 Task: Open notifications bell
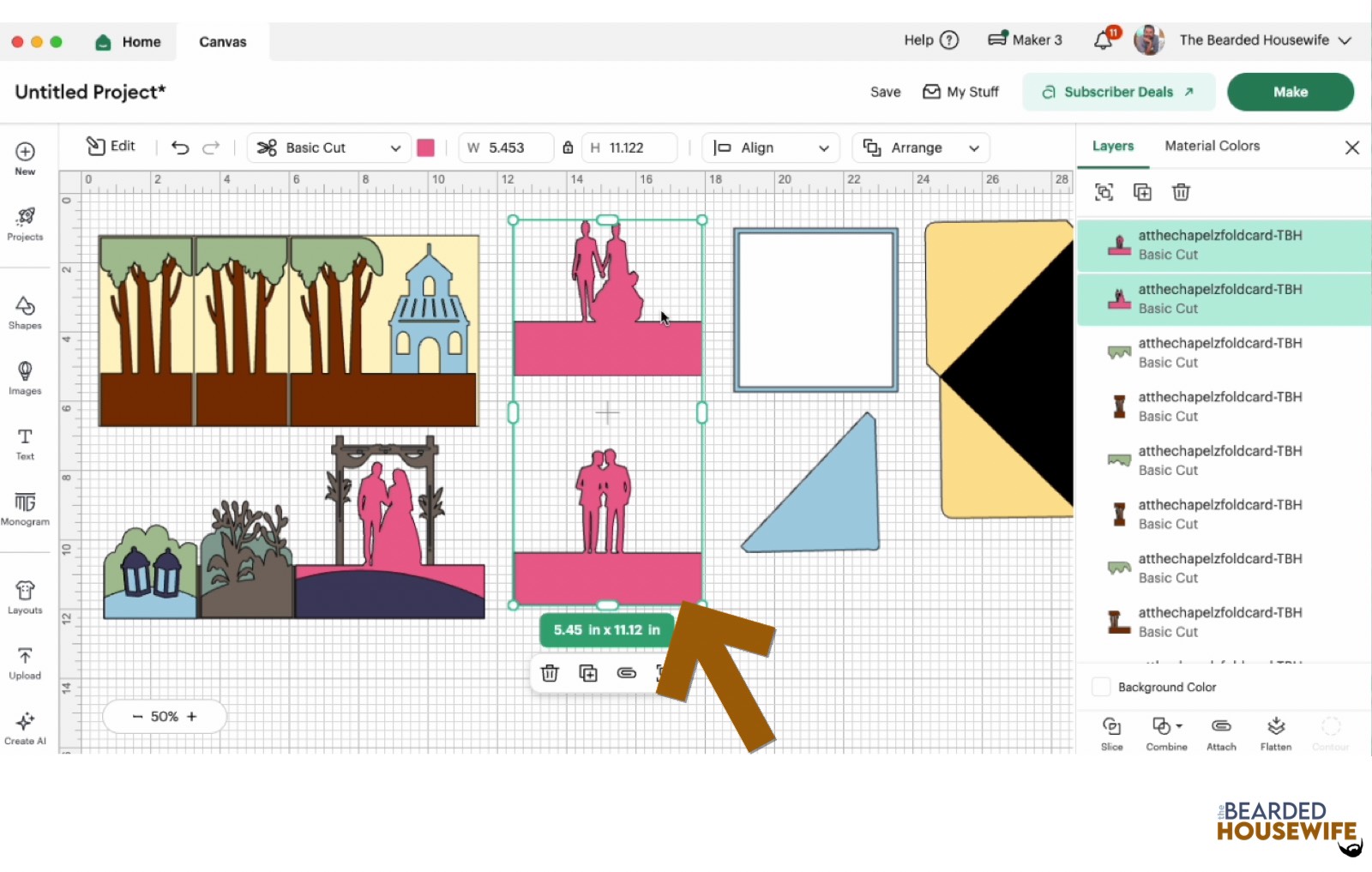point(1104,40)
